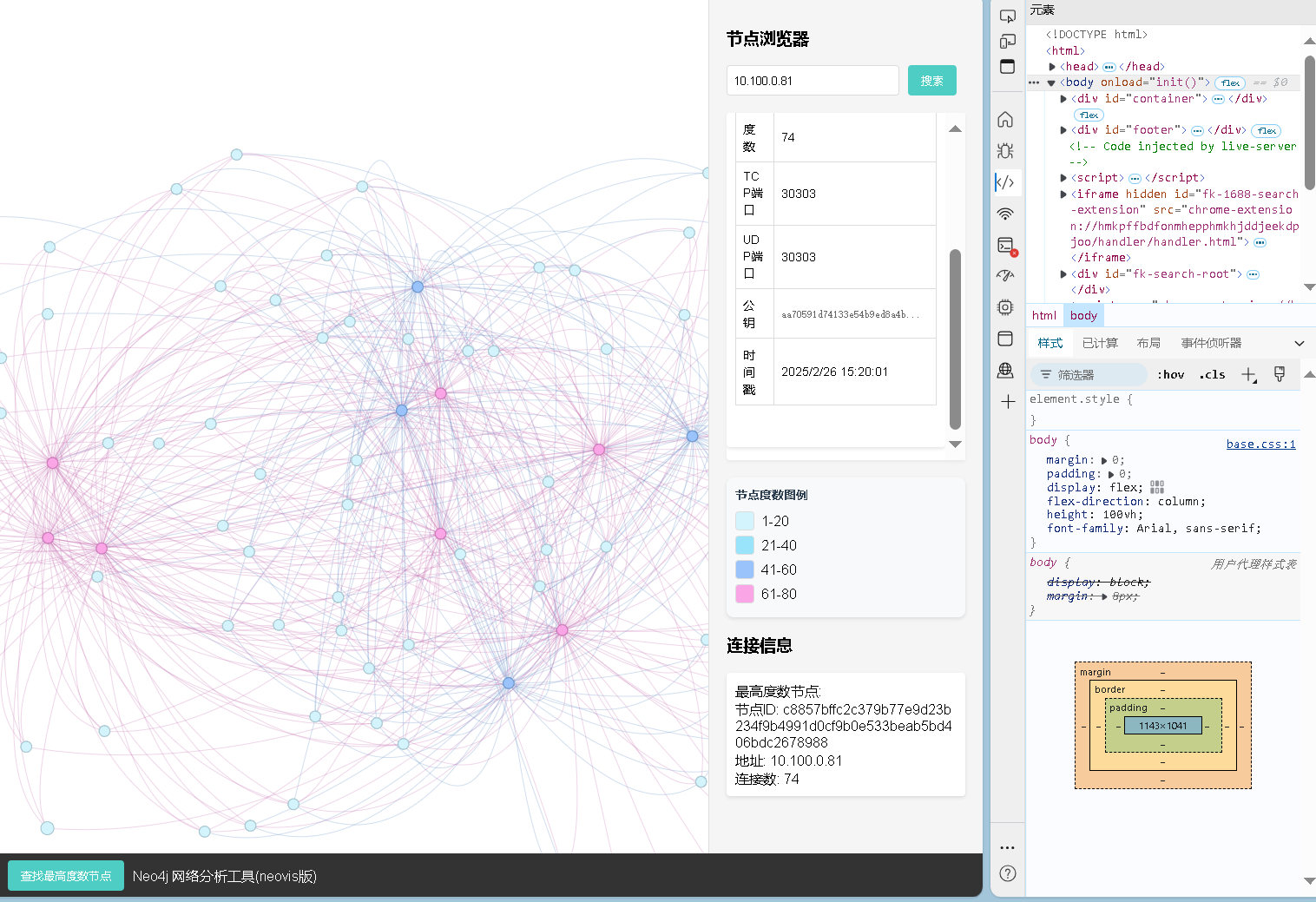Open the bug debugger tool icon

[x=1005, y=150]
